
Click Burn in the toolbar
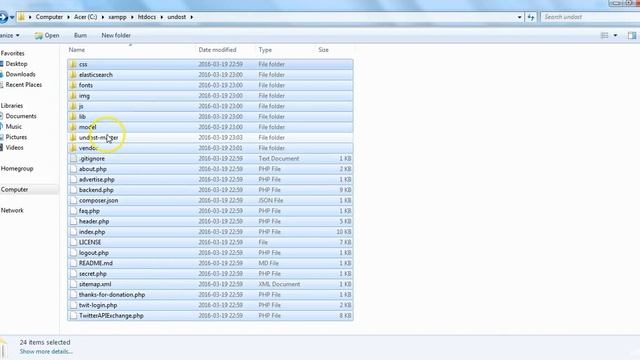[x=80, y=36]
